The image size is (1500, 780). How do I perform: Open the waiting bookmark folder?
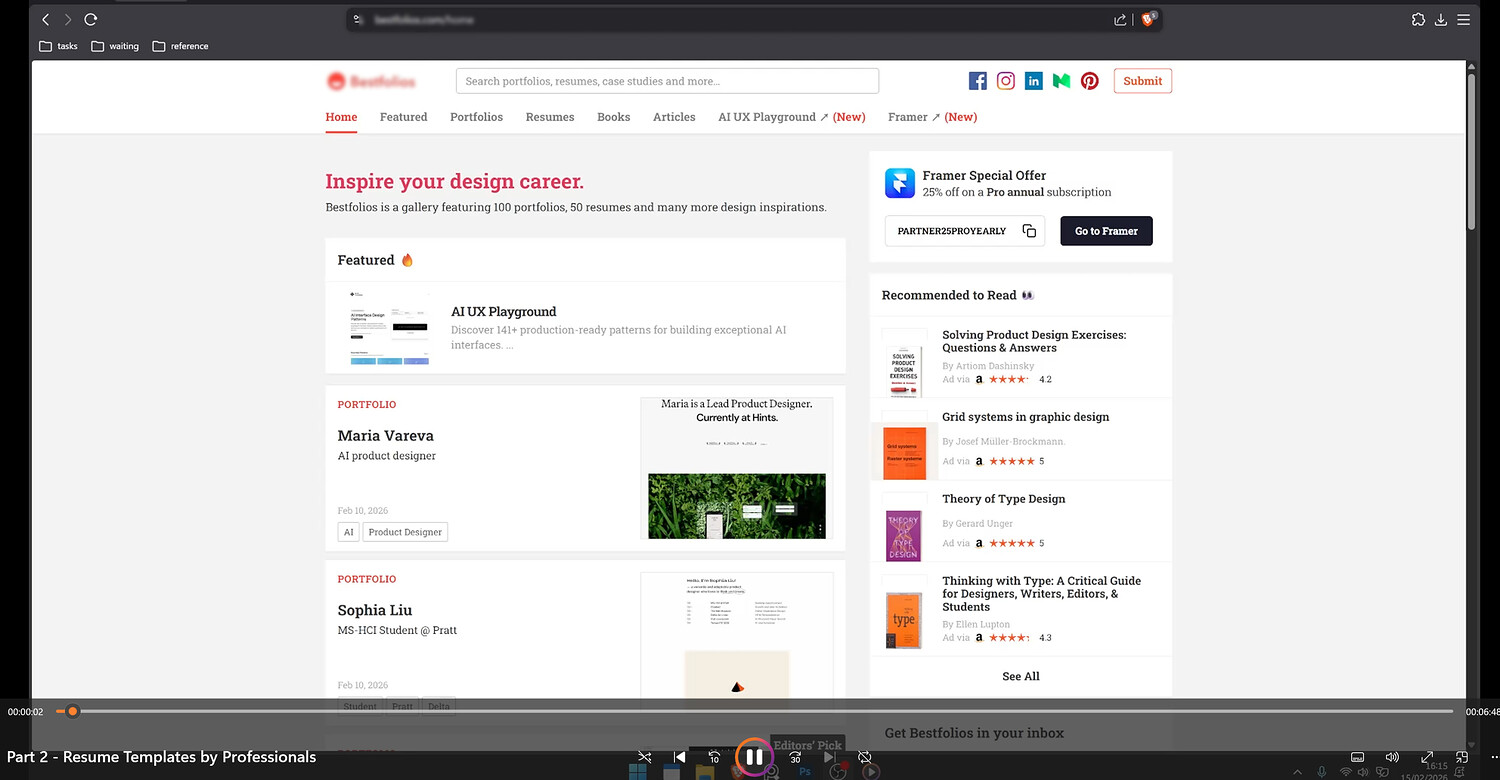(x=115, y=46)
